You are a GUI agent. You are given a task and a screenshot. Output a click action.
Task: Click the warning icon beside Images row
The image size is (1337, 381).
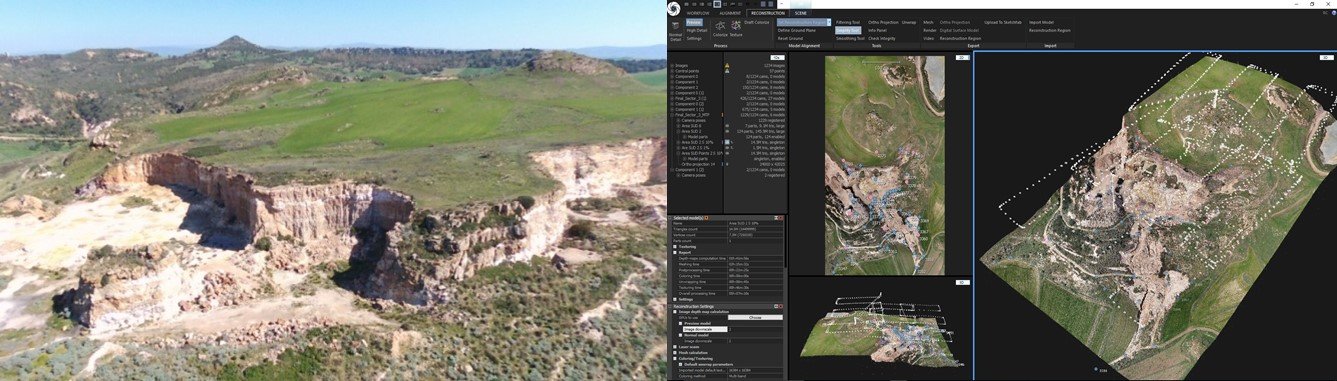click(x=727, y=65)
